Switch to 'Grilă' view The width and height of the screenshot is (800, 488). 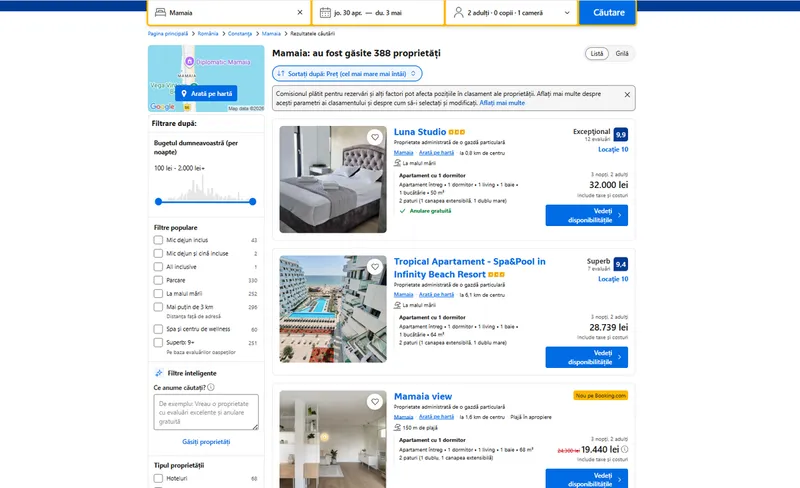click(622, 54)
